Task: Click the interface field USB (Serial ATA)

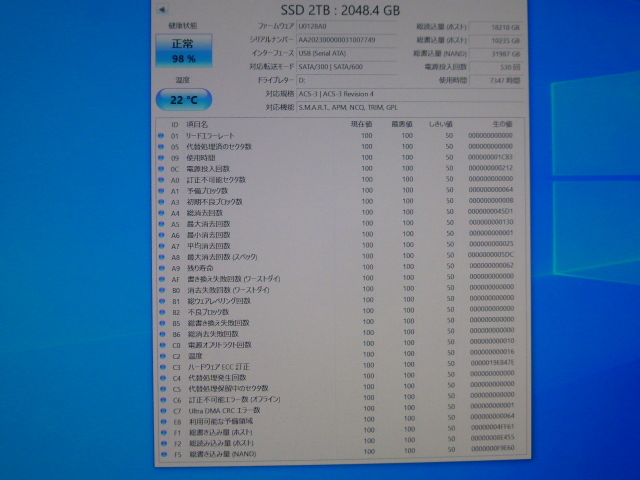Action: pyautogui.click(x=347, y=53)
